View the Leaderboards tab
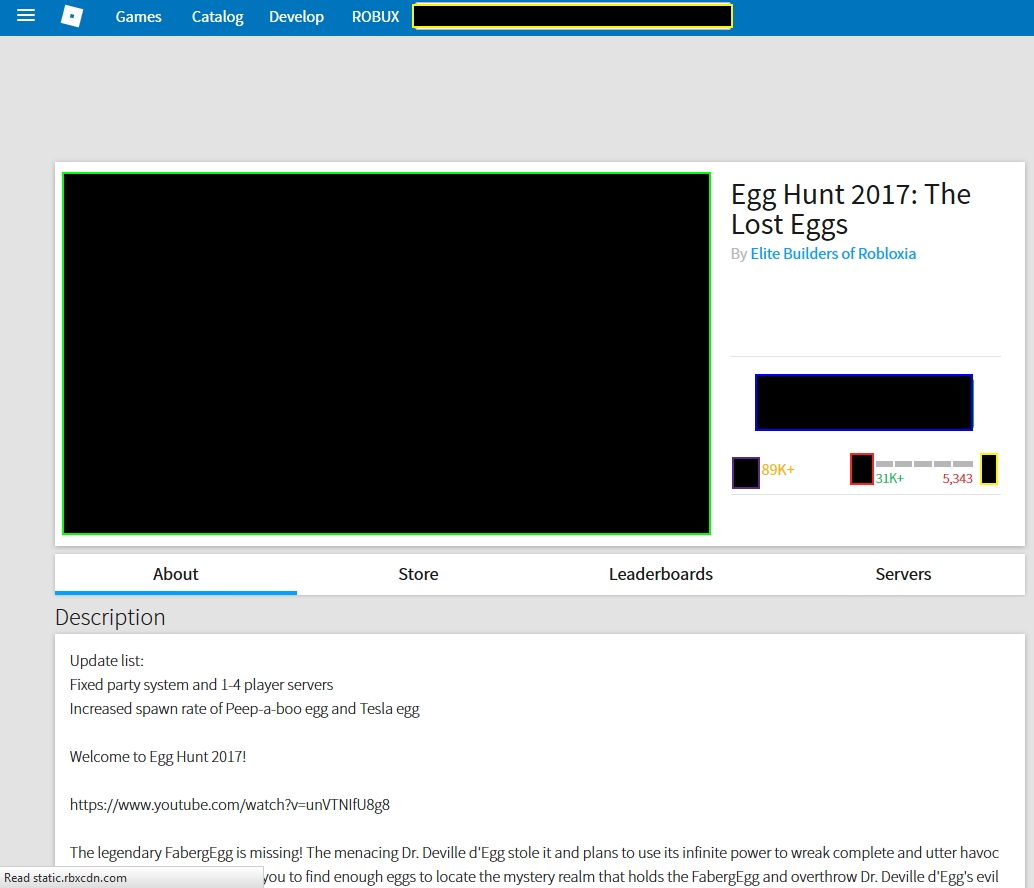Viewport: 1034px width, 888px height. click(x=661, y=574)
